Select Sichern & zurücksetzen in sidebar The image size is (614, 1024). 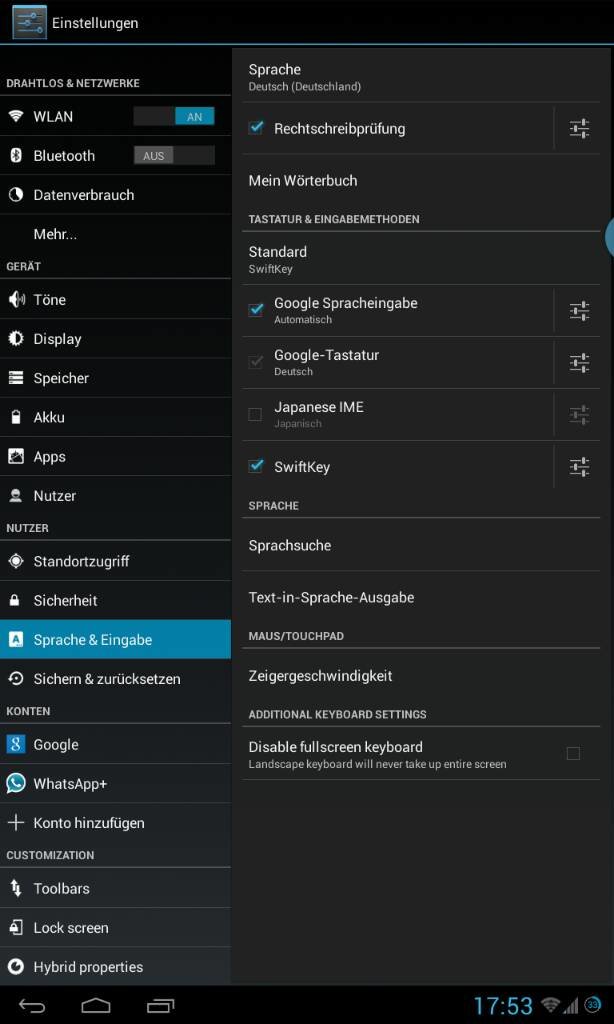[115, 679]
